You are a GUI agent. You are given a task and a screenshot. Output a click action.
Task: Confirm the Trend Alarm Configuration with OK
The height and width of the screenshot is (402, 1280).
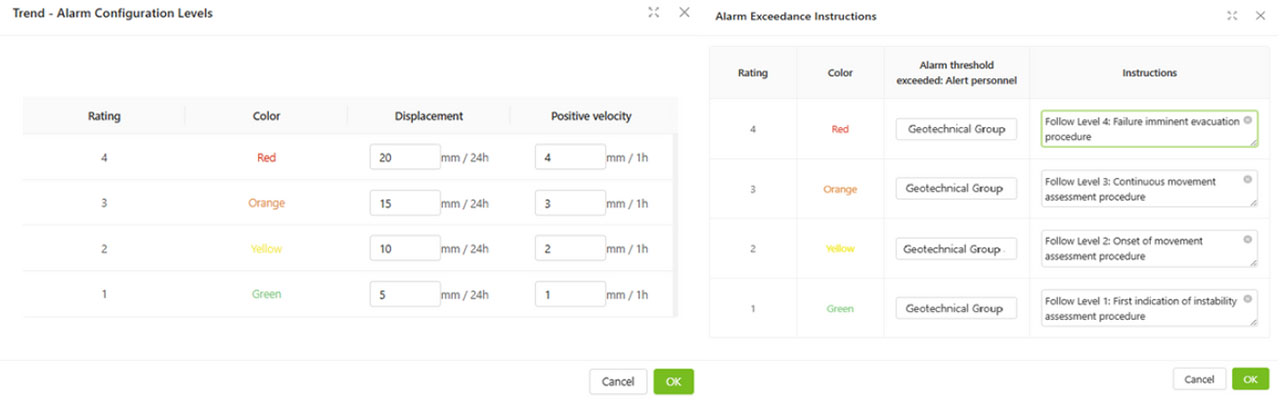[674, 381]
